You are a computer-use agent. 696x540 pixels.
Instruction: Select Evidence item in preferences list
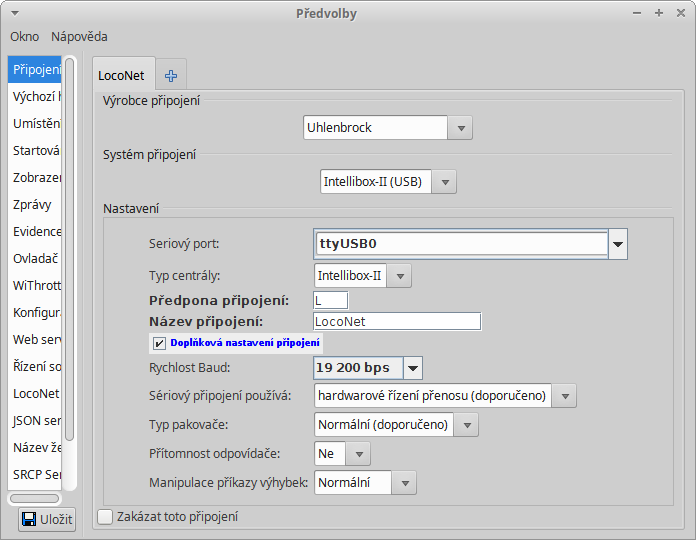(36, 231)
